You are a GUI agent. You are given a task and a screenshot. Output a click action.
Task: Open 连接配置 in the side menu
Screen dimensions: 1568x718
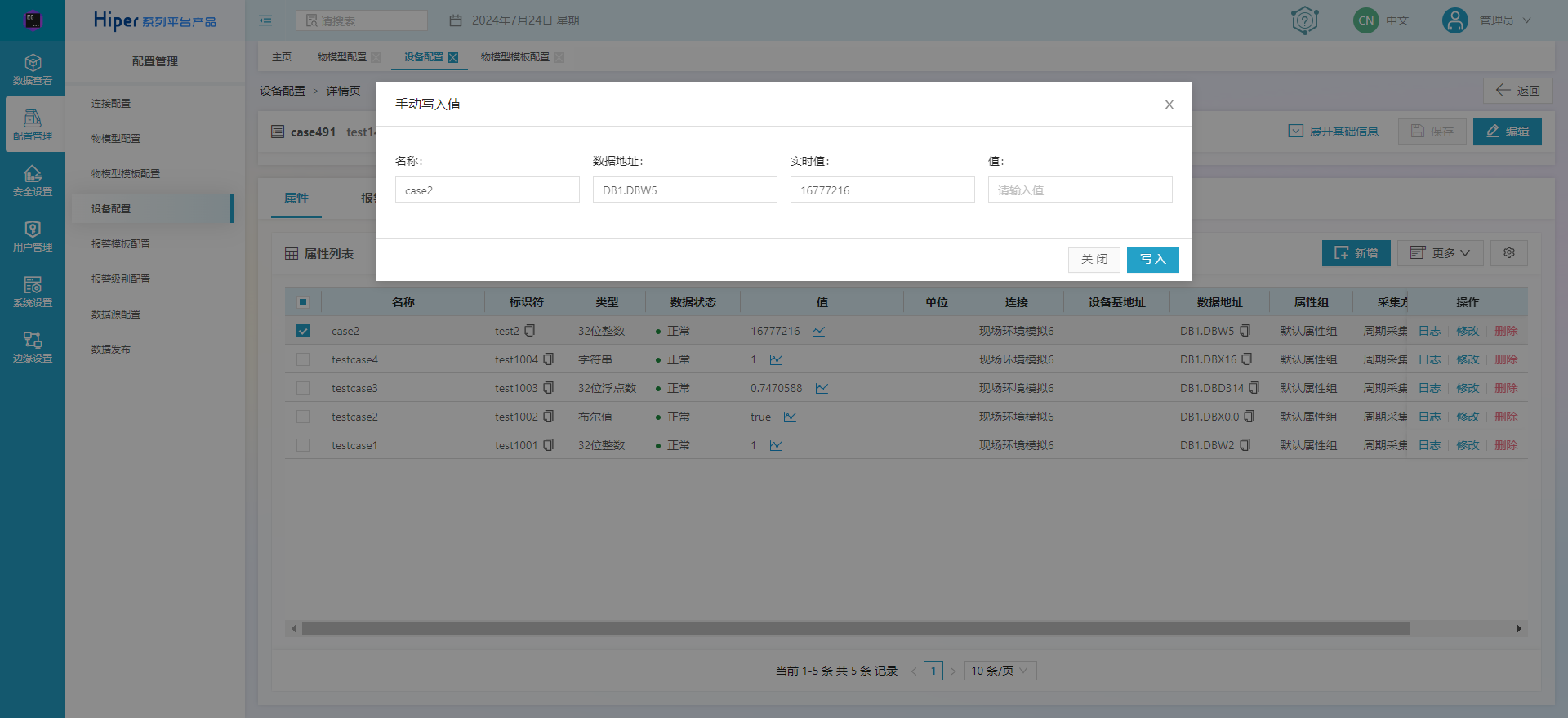[x=111, y=104]
